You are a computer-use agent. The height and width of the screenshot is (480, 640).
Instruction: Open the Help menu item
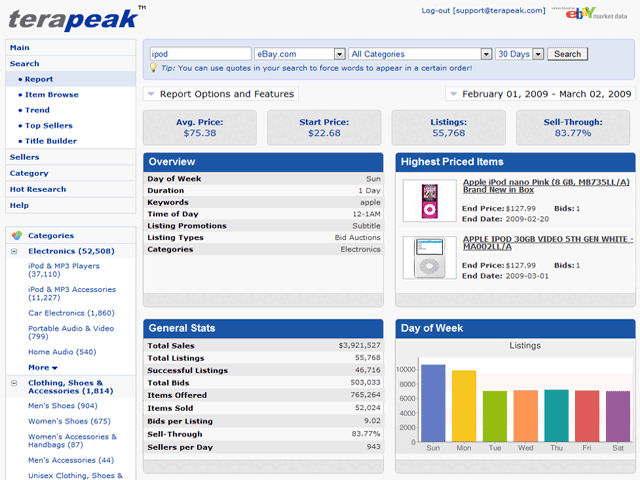coord(71,205)
